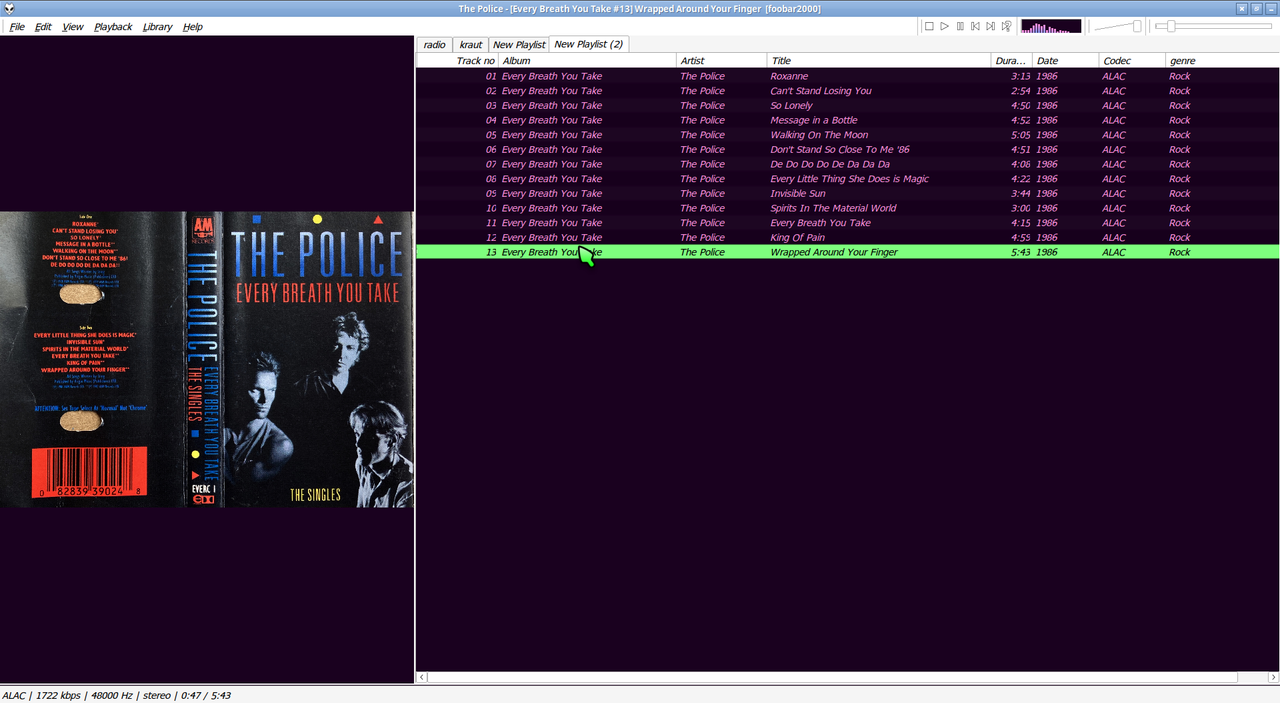Open the Playback menu

[113, 27]
